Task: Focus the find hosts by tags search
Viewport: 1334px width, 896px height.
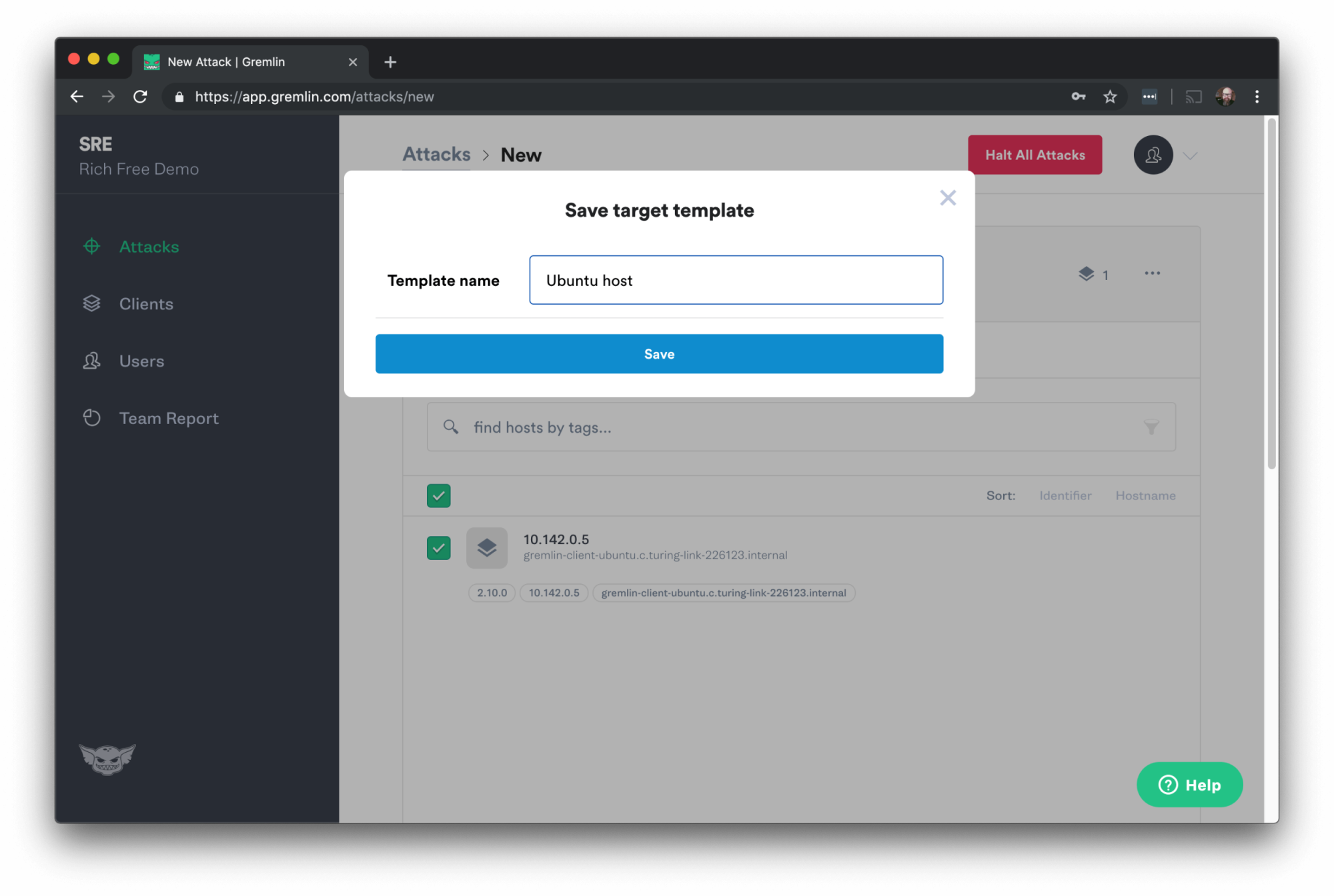Action: [801, 427]
